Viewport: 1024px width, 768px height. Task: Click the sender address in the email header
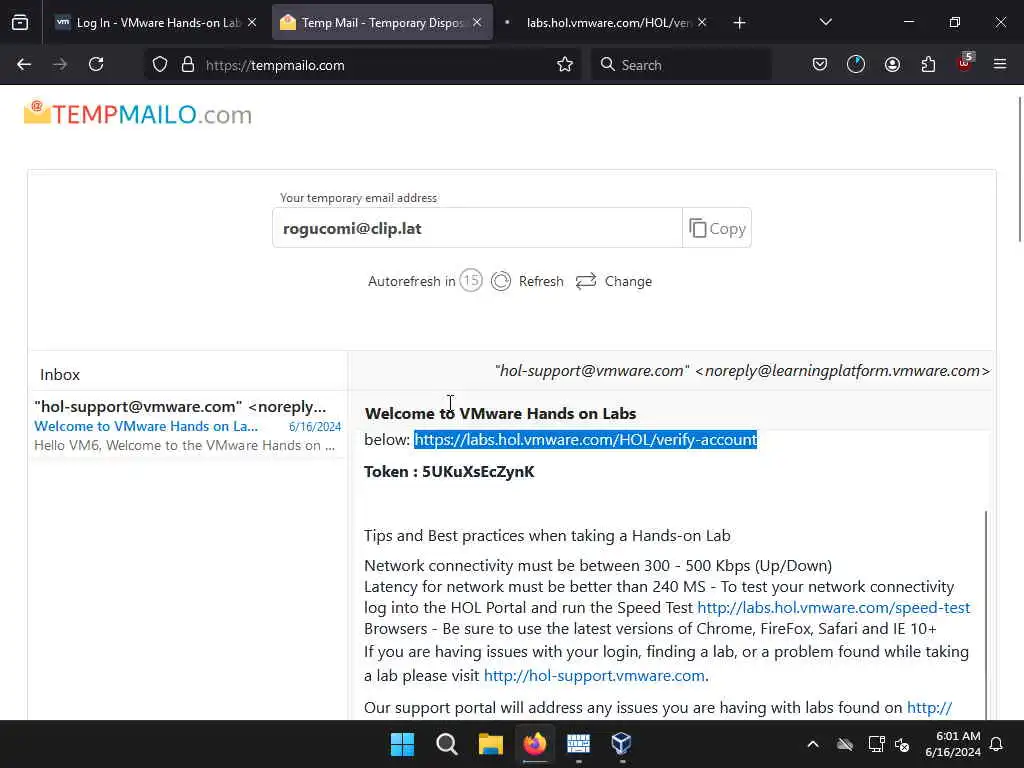[743, 371]
